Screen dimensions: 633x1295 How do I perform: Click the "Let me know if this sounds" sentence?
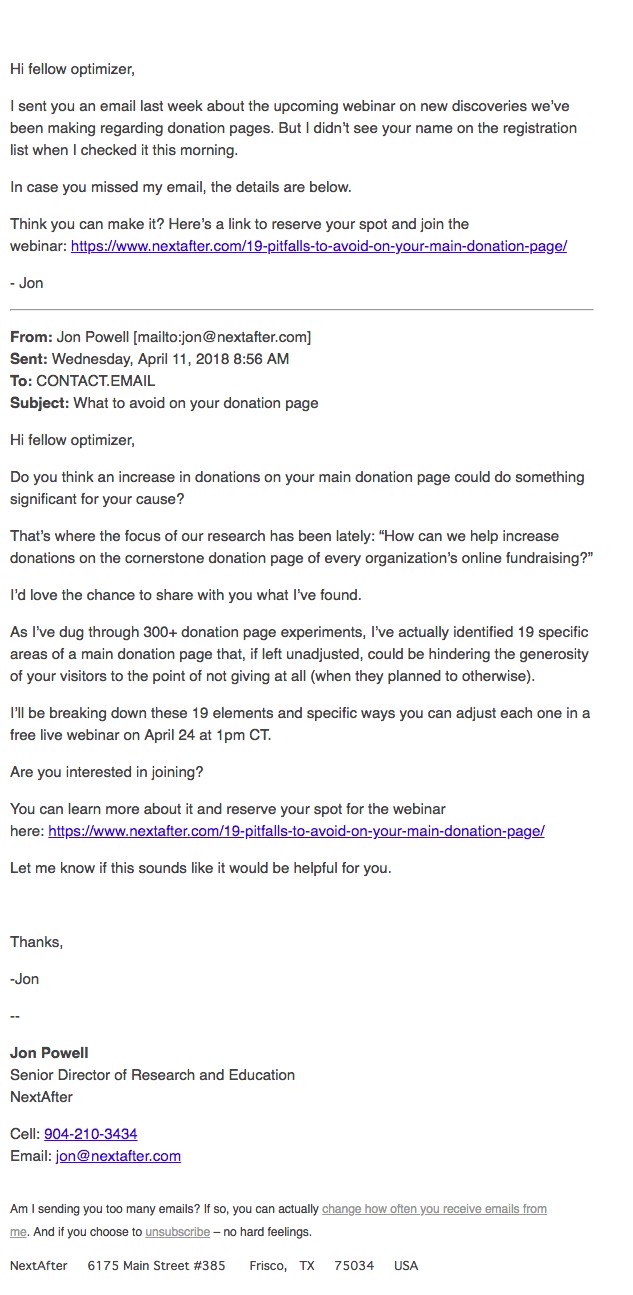tap(200, 868)
